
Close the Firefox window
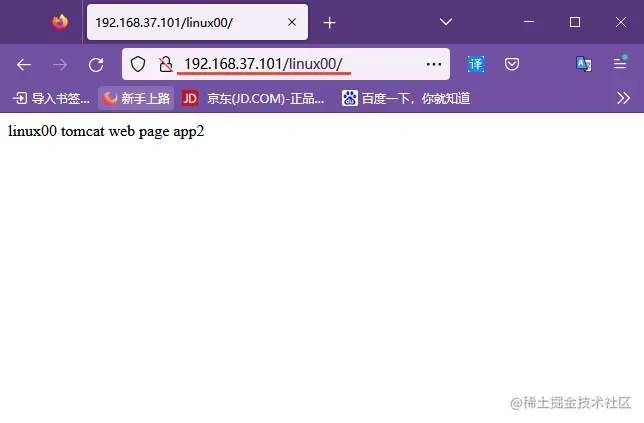(x=621, y=22)
